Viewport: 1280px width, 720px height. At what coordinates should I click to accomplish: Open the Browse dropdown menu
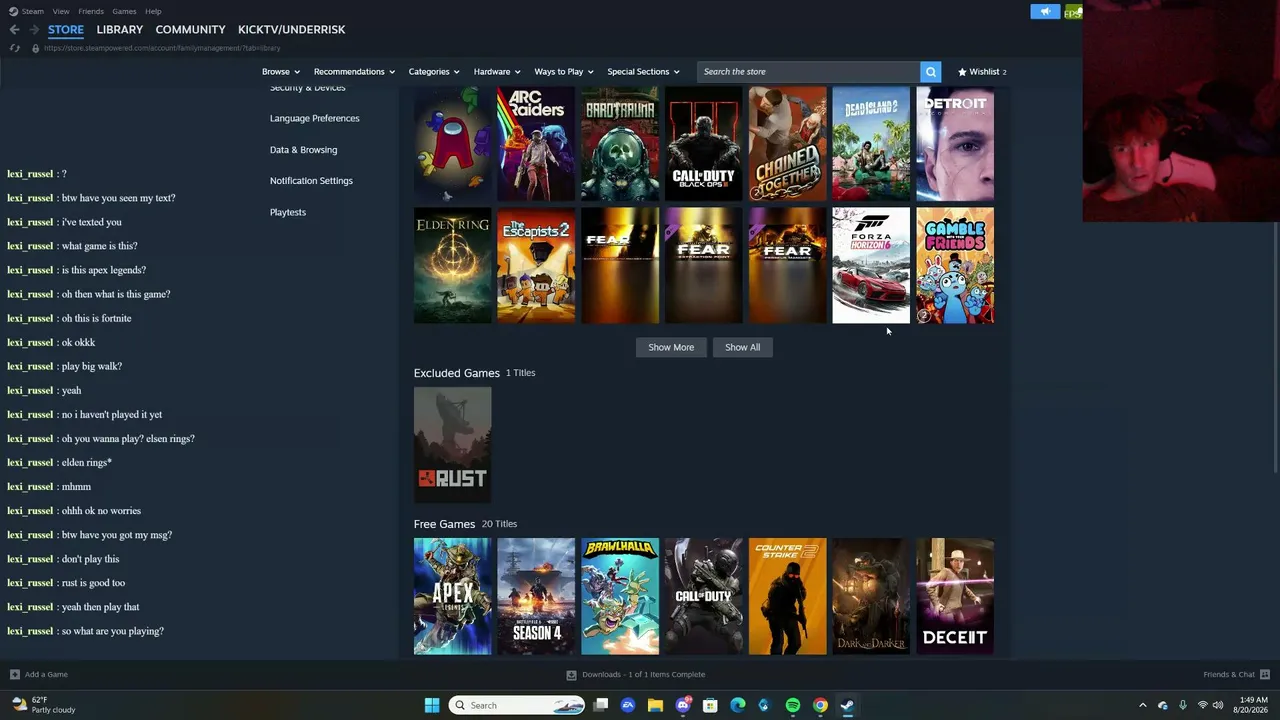(x=281, y=72)
